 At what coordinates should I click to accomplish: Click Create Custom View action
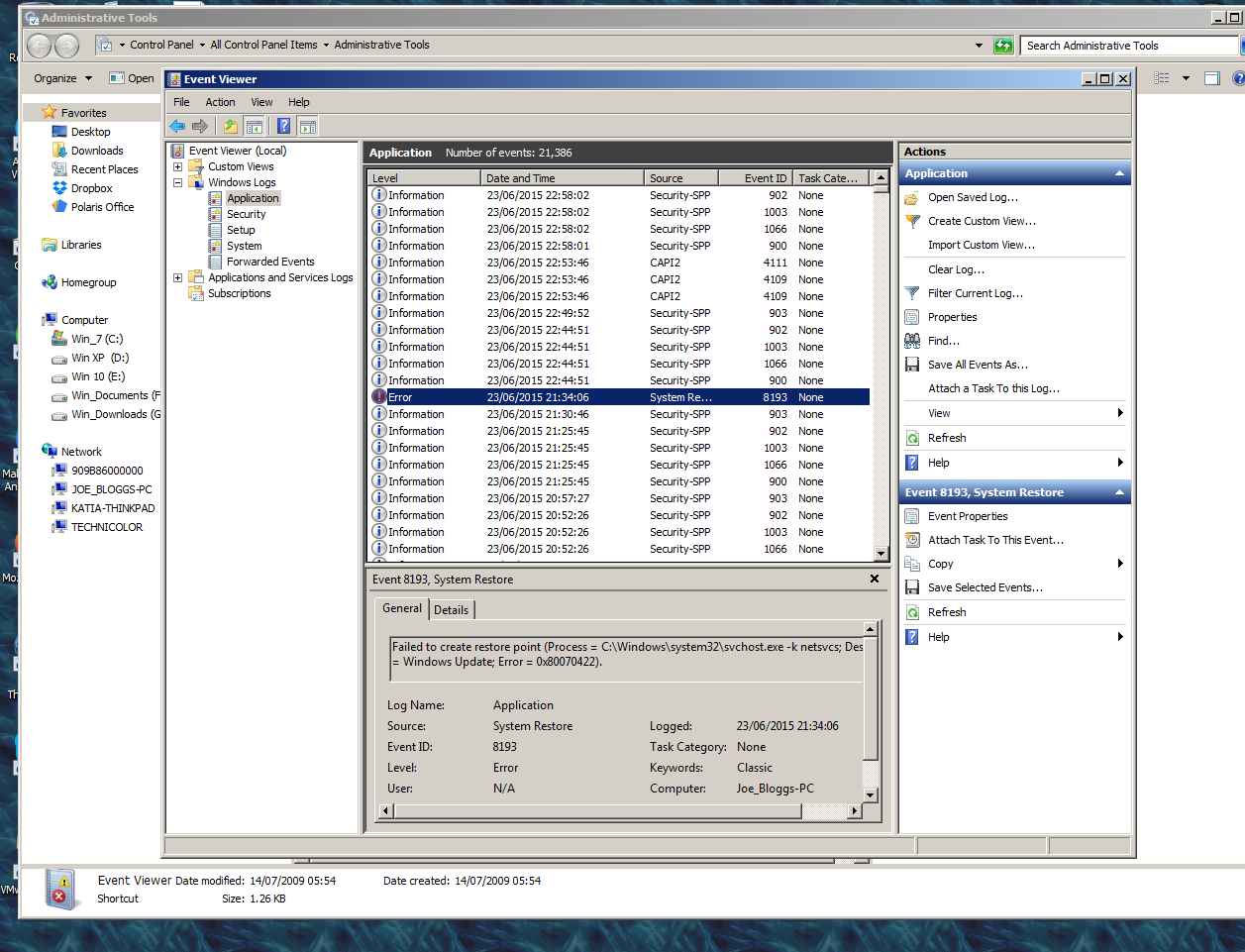click(x=981, y=221)
